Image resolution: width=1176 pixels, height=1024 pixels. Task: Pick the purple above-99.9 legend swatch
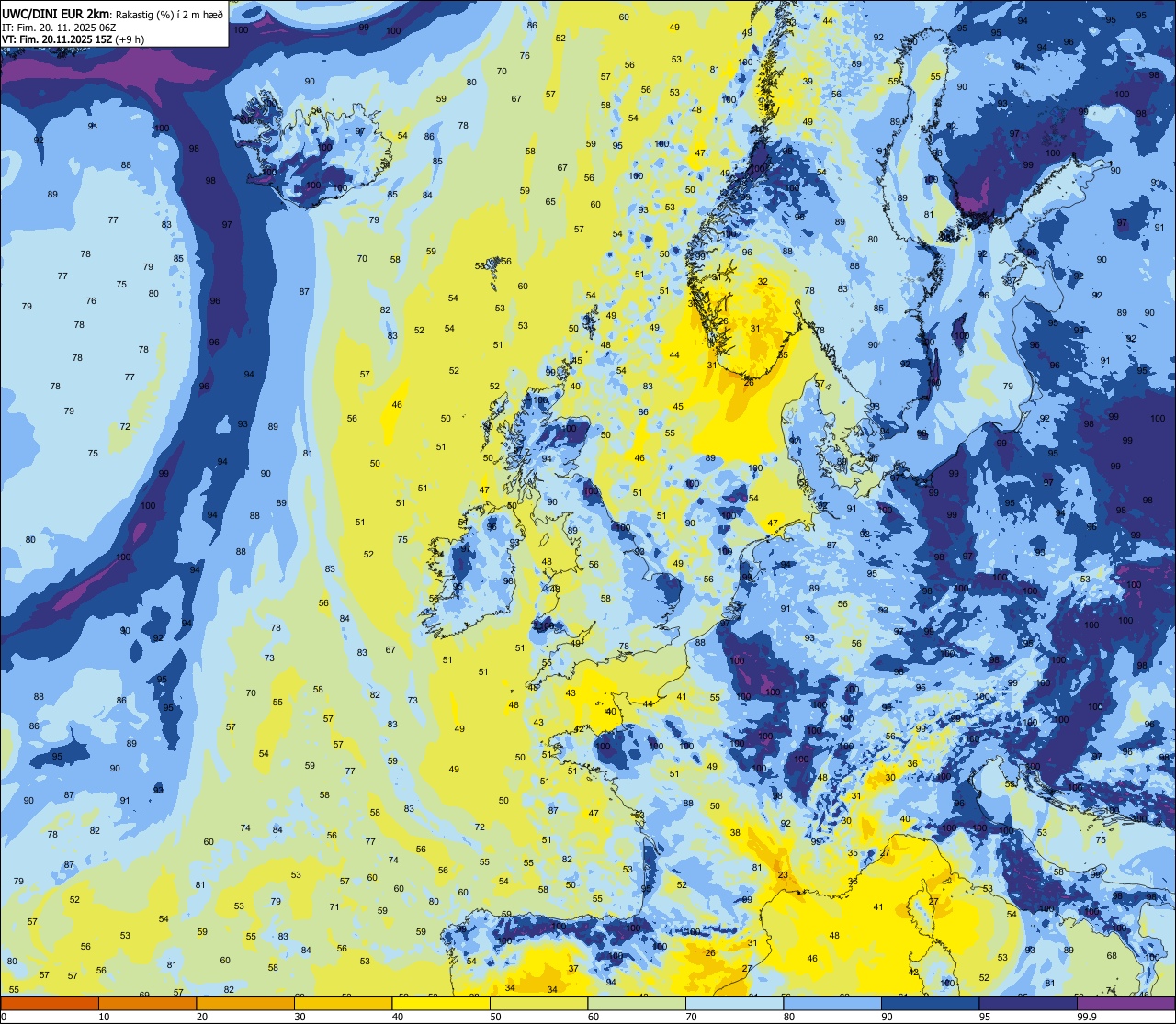pyautogui.click(x=1125, y=1003)
